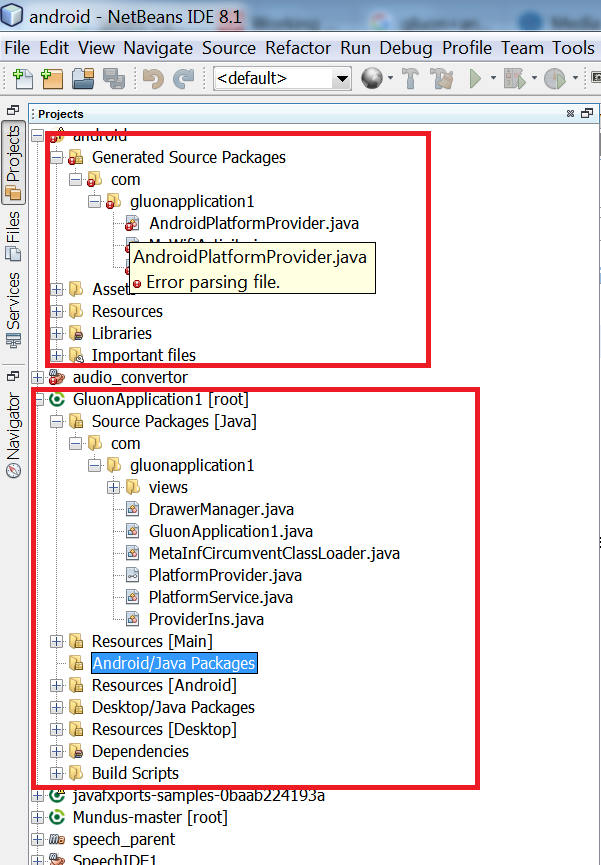
Task: Click the Open Project toolbar icon
Action: 83,79
